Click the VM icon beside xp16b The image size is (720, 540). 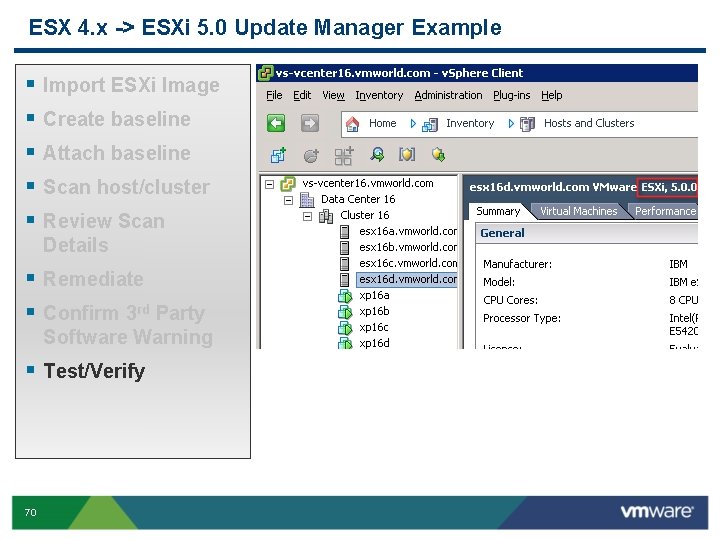pos(345,312)
